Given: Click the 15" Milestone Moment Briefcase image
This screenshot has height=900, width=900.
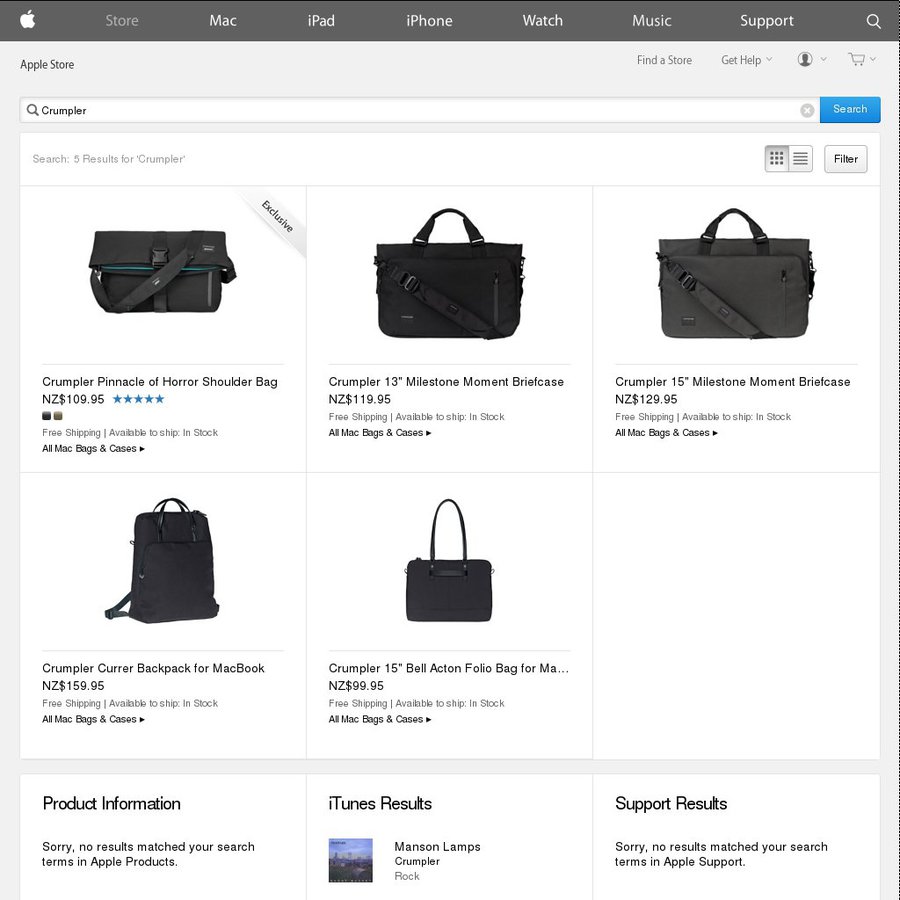Looking at the screenshot, I should pyautogui.click(x=736, y=274).
